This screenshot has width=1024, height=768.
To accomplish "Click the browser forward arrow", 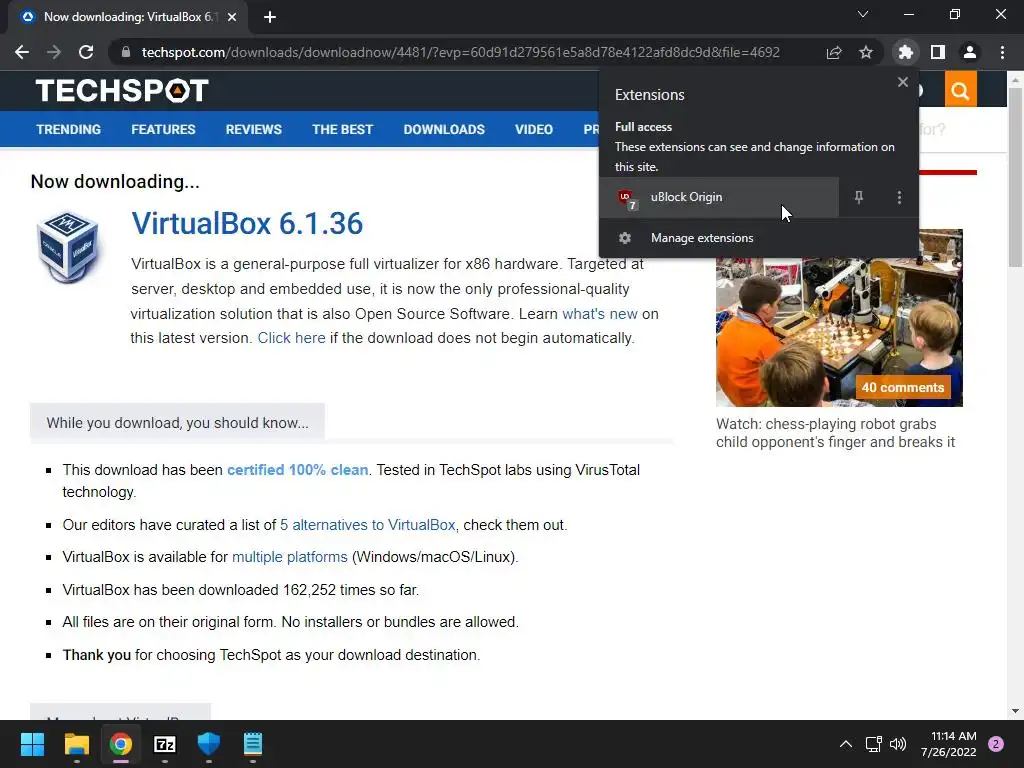I will pos(54,52).
